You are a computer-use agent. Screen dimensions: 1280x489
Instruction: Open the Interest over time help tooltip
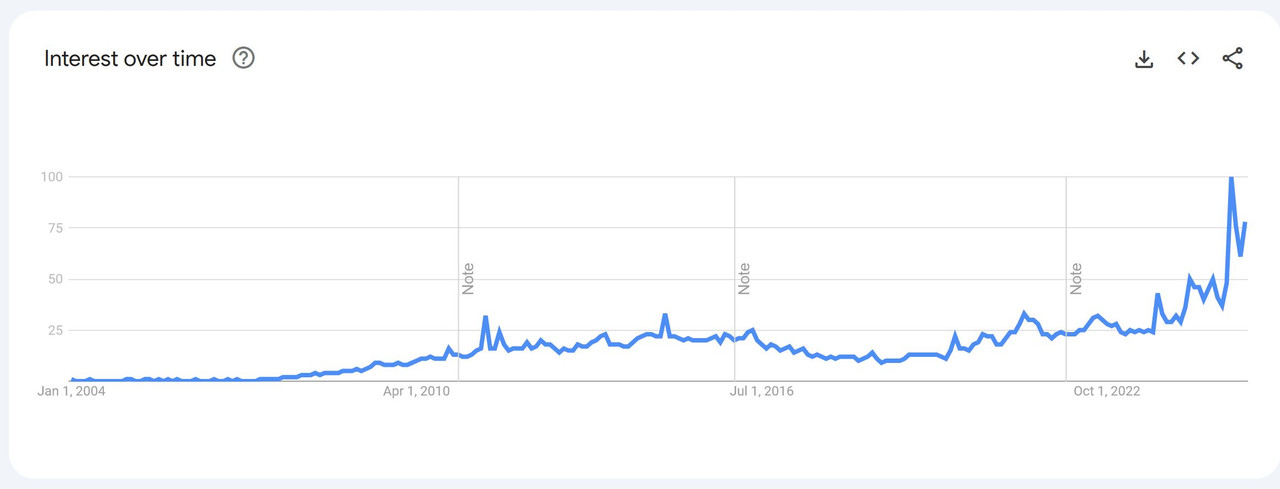click(244, 58)
